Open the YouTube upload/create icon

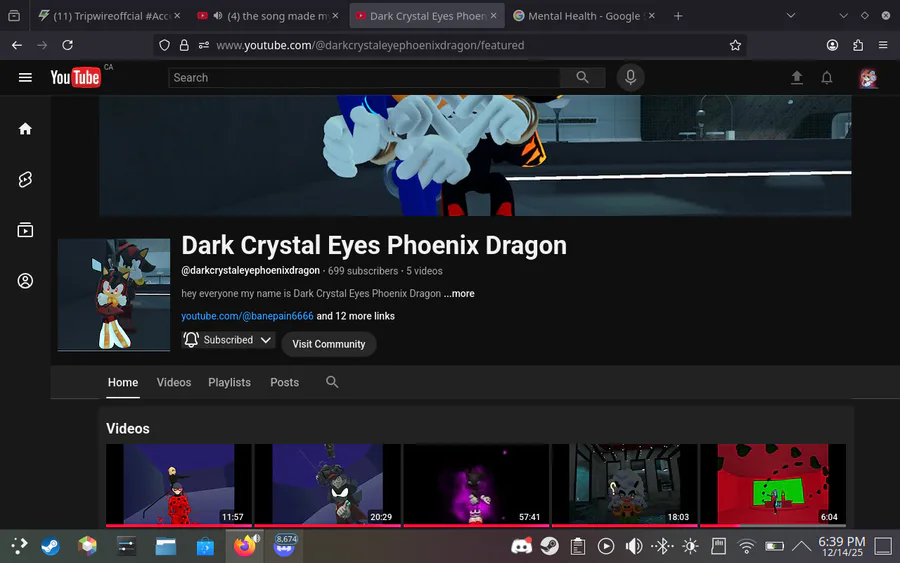click(x=797, y=77)
